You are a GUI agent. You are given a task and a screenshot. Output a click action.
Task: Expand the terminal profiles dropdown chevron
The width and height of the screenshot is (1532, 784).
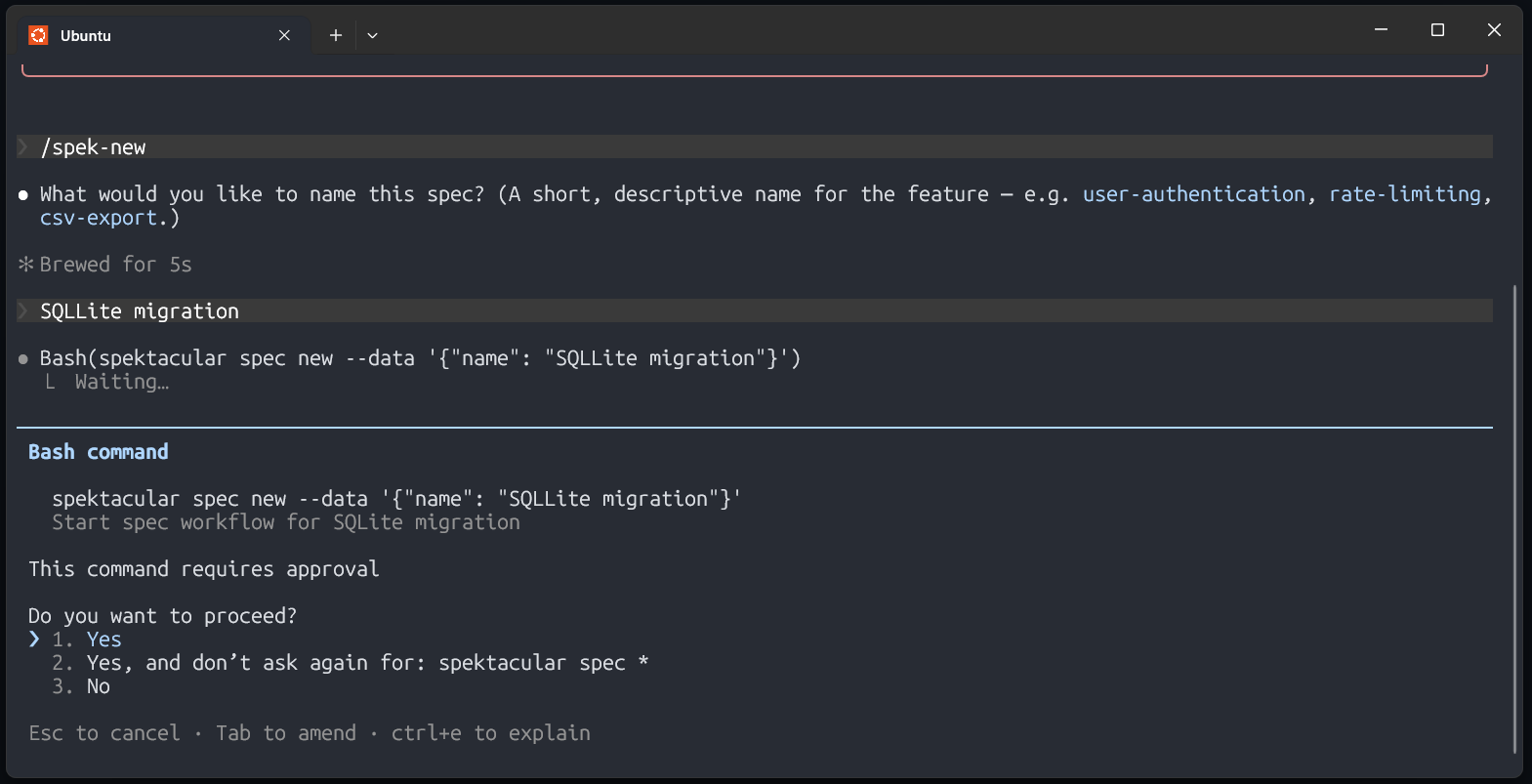(372, 35)
